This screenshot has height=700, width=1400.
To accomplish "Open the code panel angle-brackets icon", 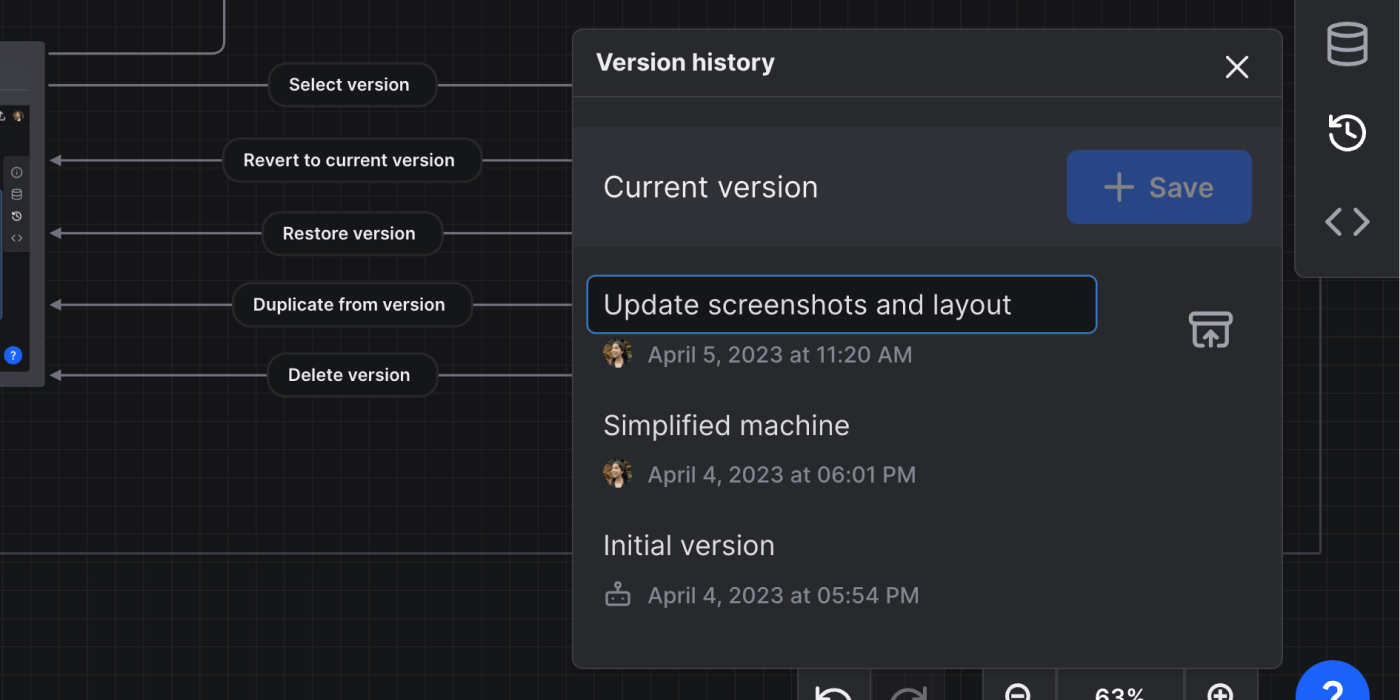I will (x=1347, y=221).
